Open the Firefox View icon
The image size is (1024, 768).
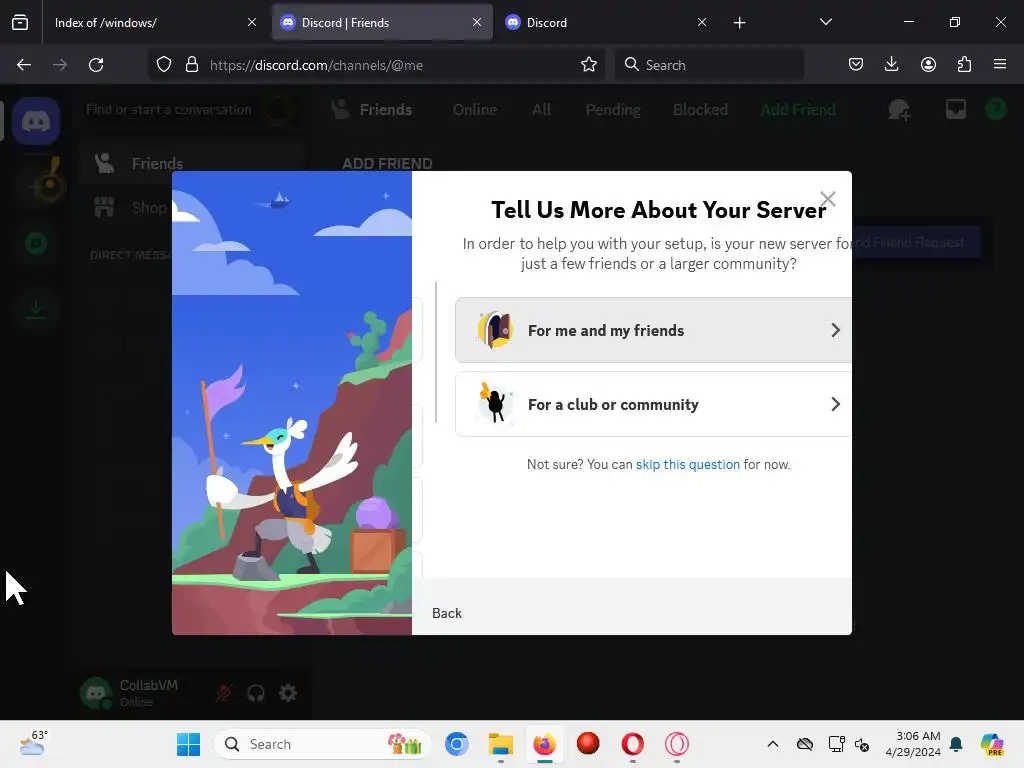20,22
